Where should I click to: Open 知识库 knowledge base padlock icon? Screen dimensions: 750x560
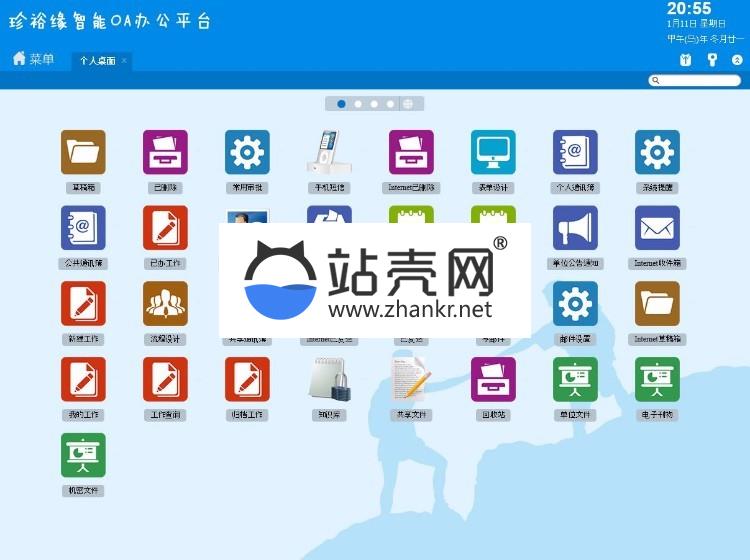click(x=329, y=380)
